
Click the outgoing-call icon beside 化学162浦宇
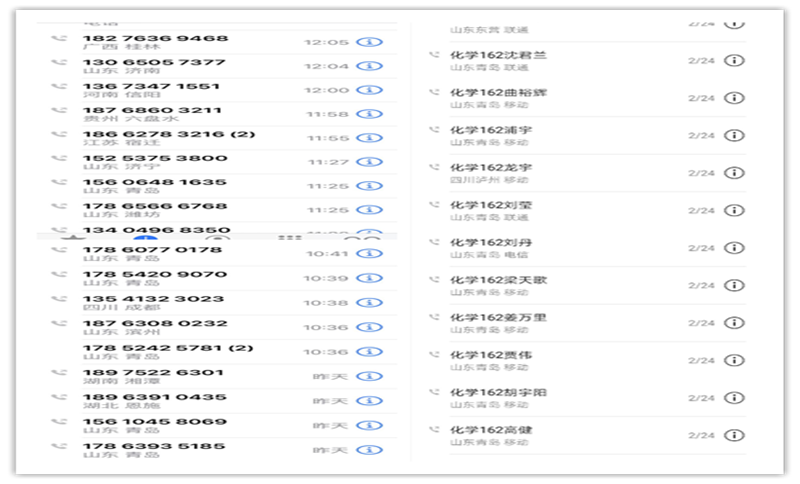click(434, 130)
